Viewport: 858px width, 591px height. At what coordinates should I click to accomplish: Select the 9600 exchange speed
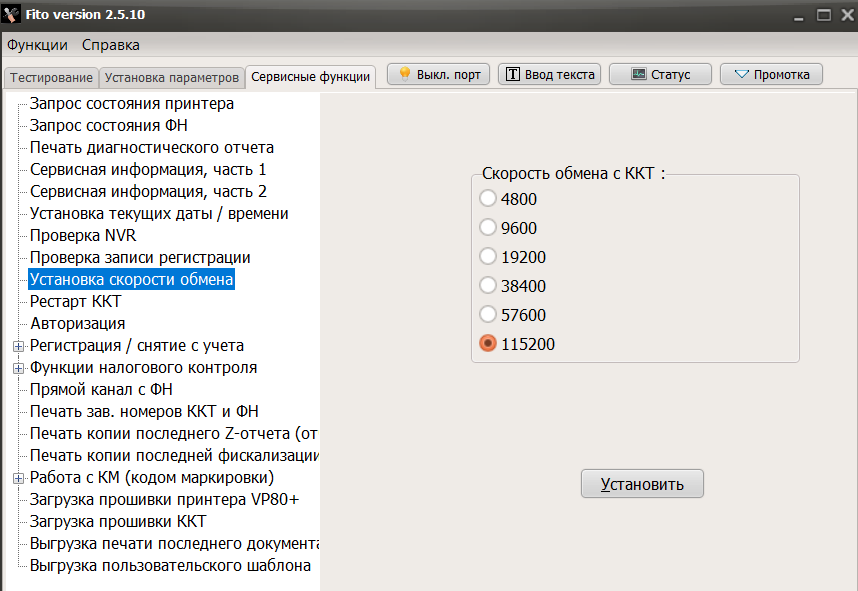pyautogui.click(x=488, y=228)
